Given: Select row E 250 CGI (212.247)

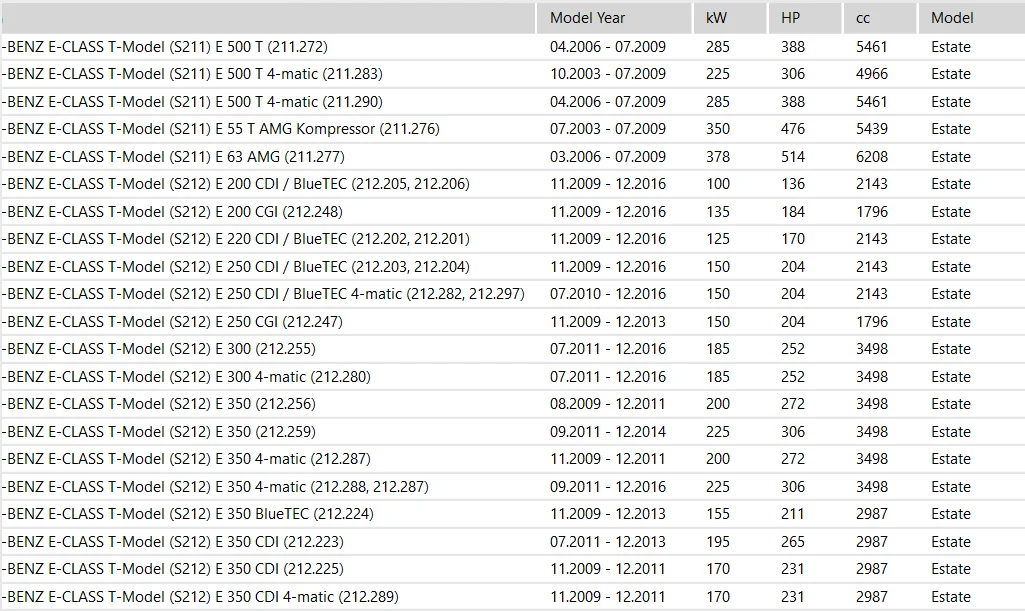Looking at the screenshot, I should 512,322.
